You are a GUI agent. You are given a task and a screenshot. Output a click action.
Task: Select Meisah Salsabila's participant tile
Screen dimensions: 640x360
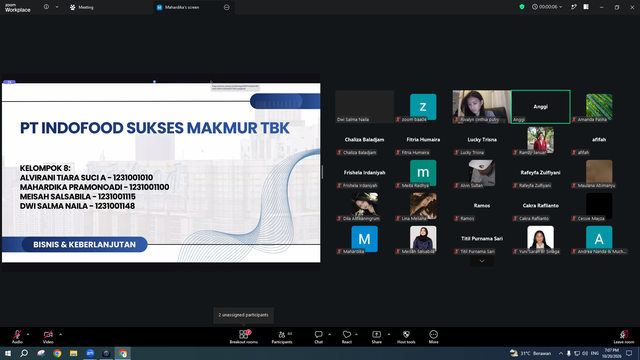pyautogui.click(x=423, y=239)
